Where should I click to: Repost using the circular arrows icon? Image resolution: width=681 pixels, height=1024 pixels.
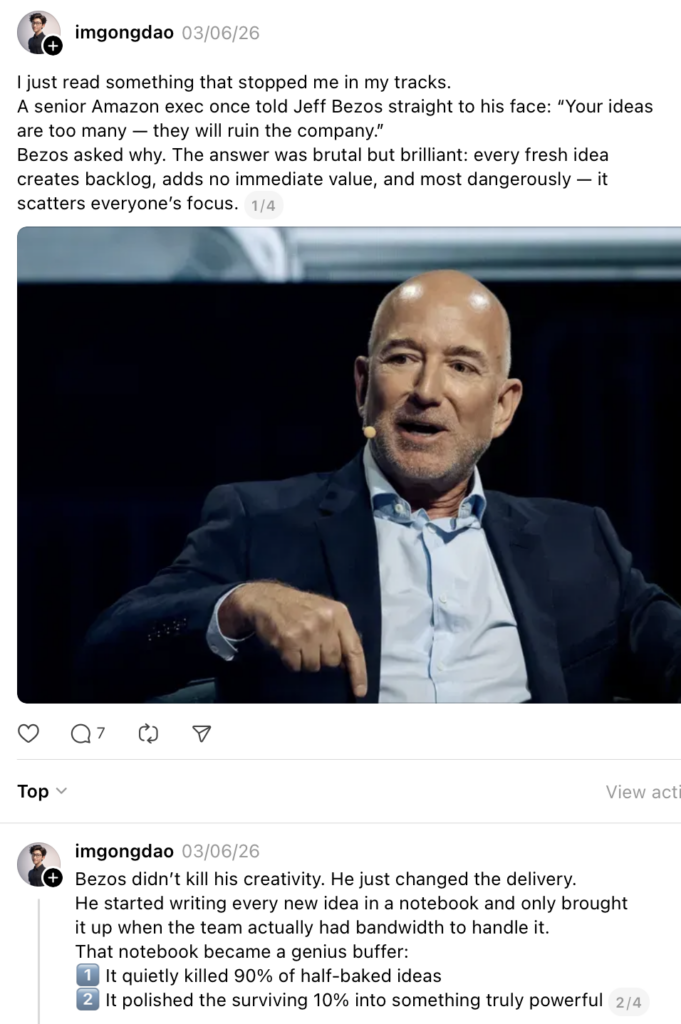[148, 733]
